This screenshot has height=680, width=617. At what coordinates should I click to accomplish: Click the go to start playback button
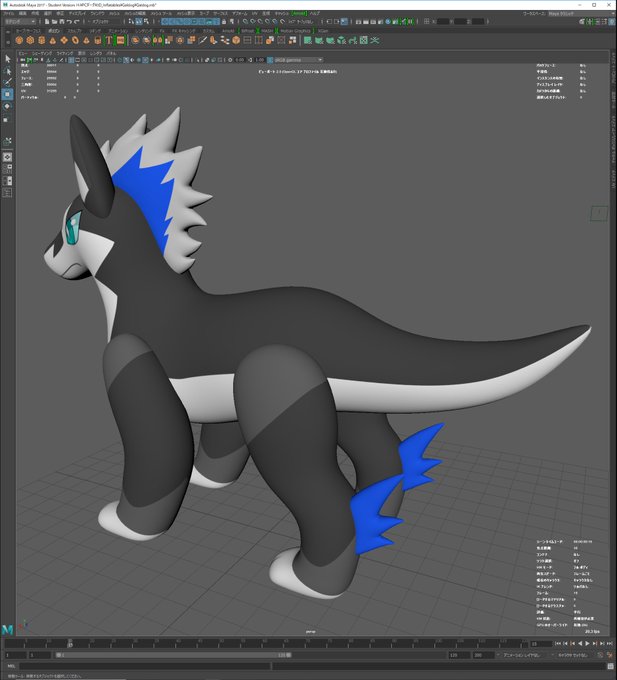pos(558,644)
